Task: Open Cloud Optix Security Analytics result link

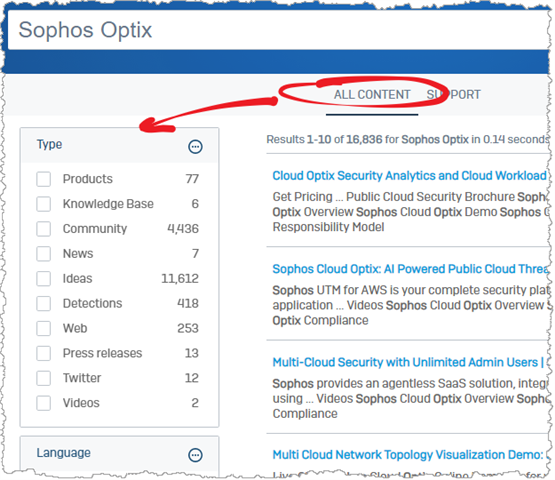Action: coord(410,176)
